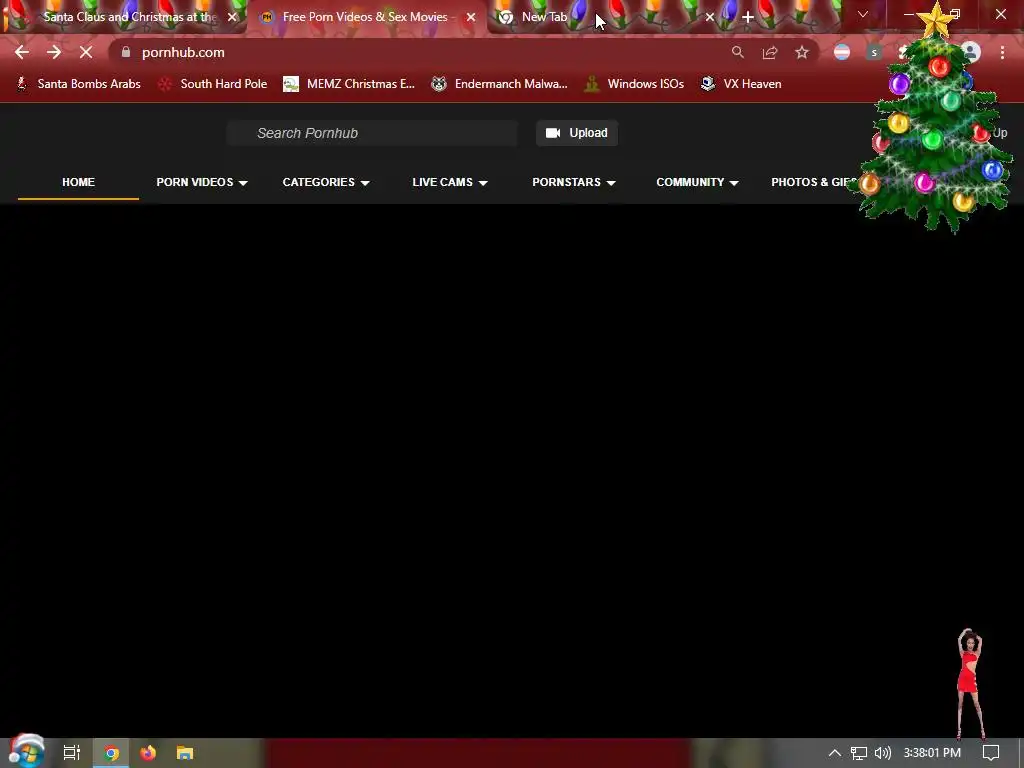Open the volume tray icon
The height and width of the screenshot is (768, 1024).
pos(883,753)
